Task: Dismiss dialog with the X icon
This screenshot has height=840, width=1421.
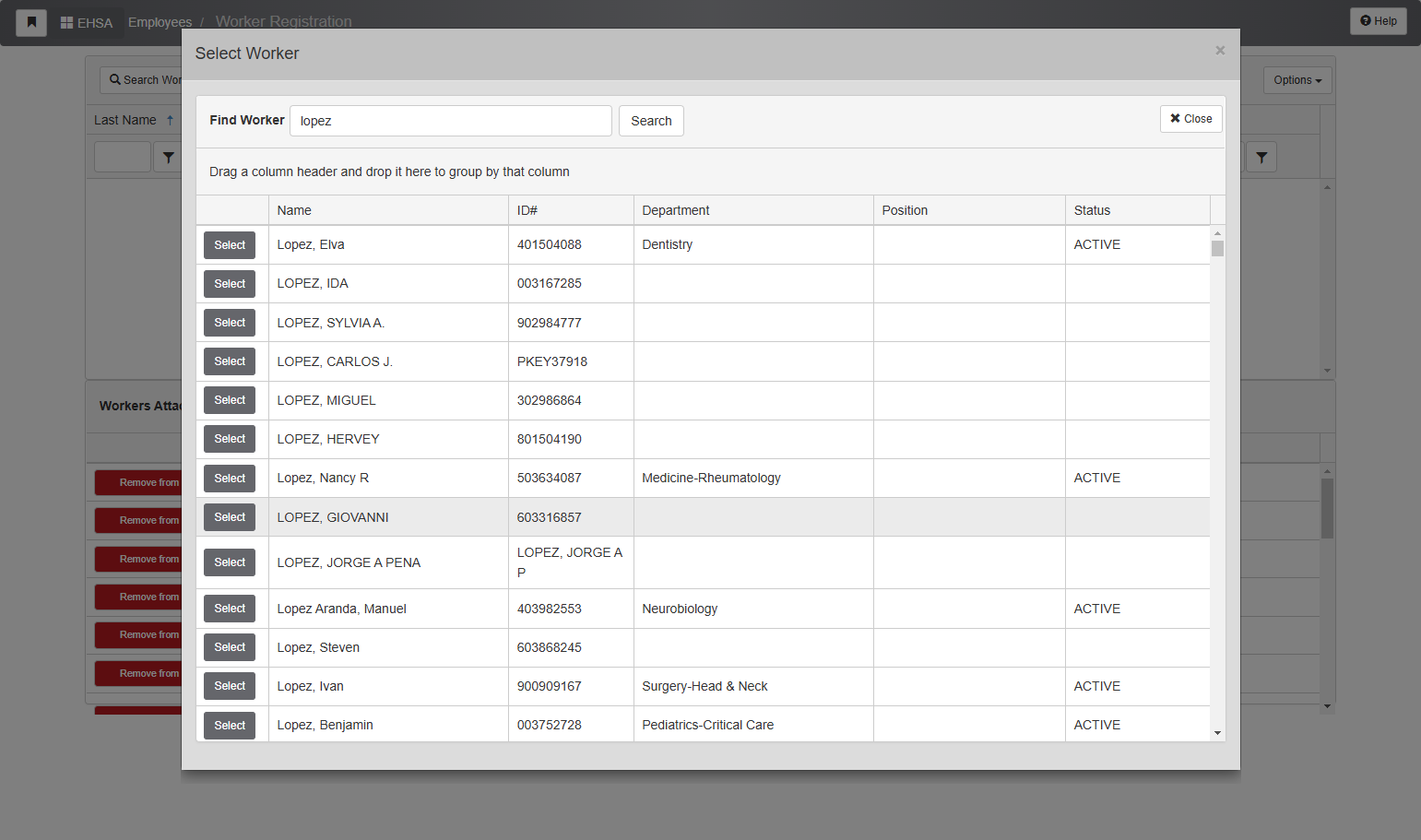Action: (x=1220, y=51)
